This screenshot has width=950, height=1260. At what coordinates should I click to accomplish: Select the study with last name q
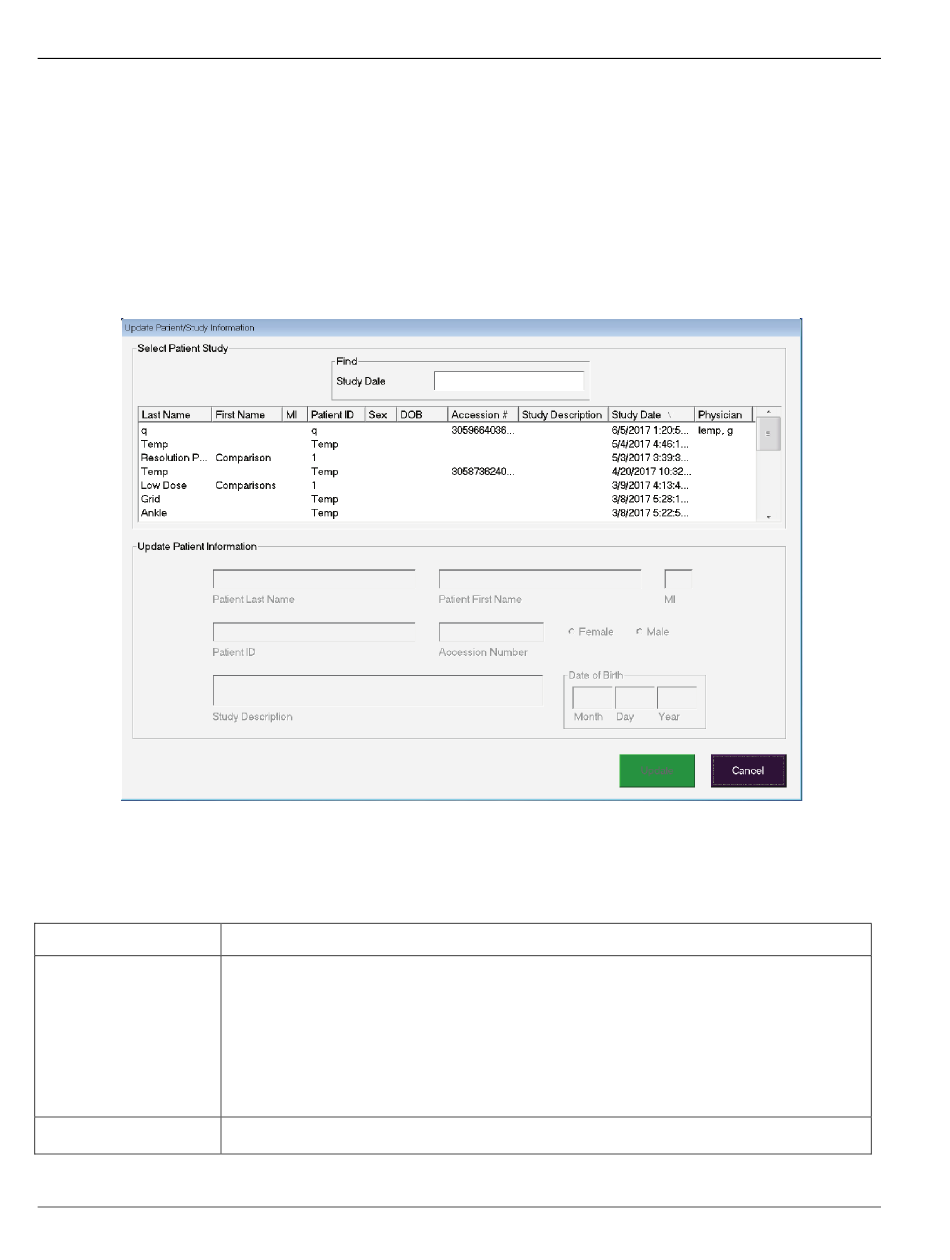[x=446, y=429]
